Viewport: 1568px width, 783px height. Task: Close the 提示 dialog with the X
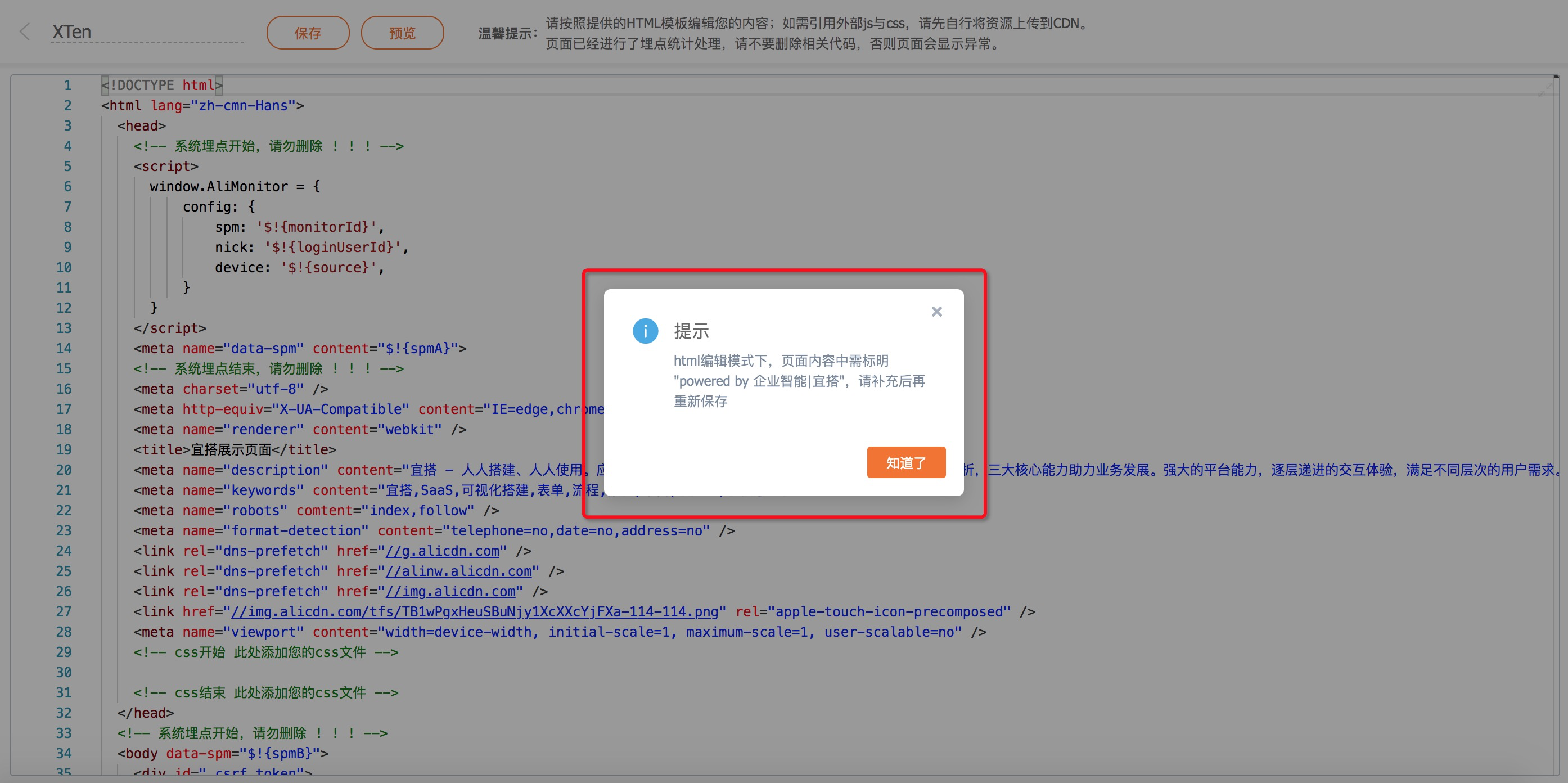[936, 312]
